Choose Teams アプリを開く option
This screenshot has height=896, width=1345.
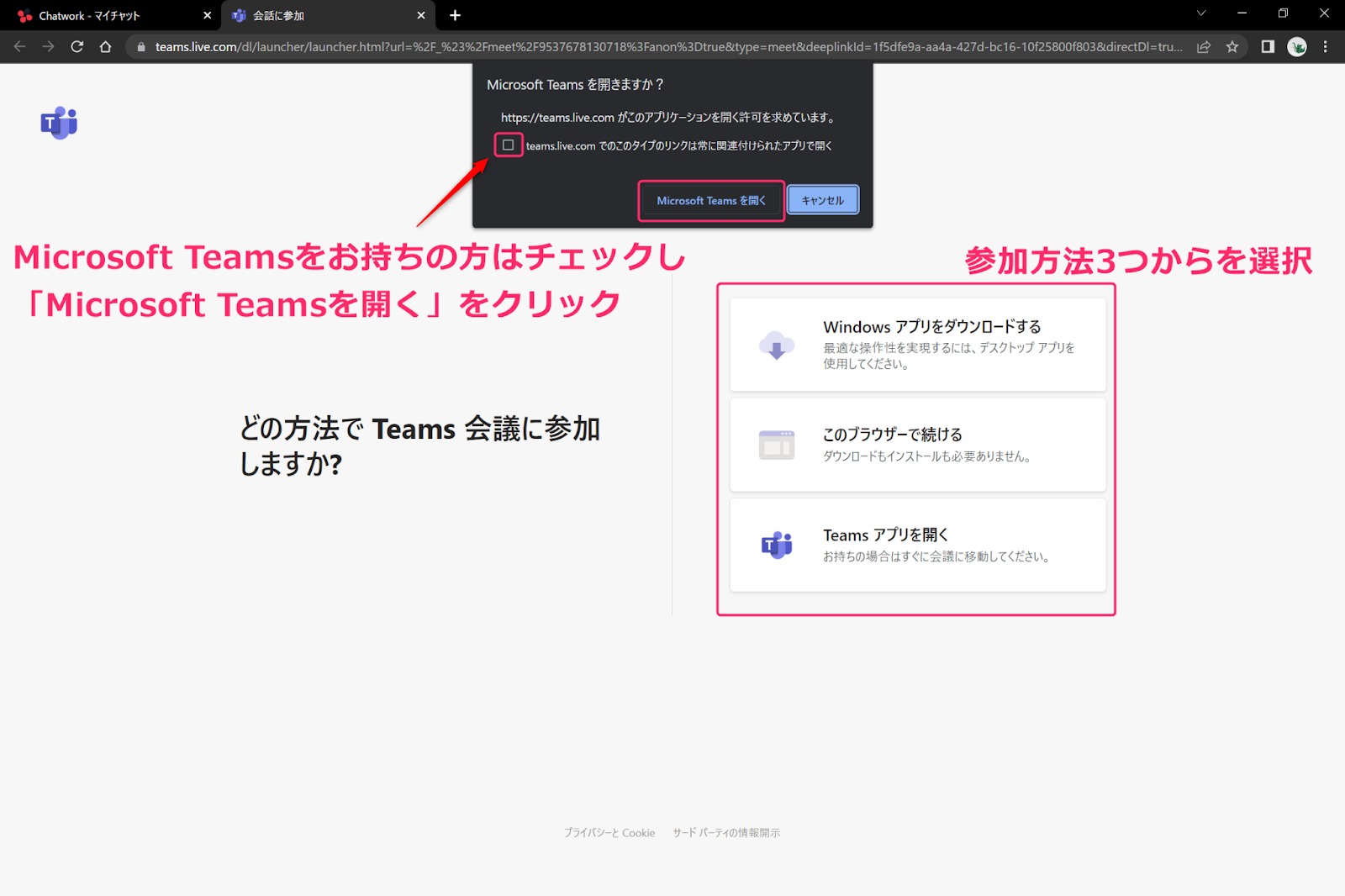tap(918, 545)
